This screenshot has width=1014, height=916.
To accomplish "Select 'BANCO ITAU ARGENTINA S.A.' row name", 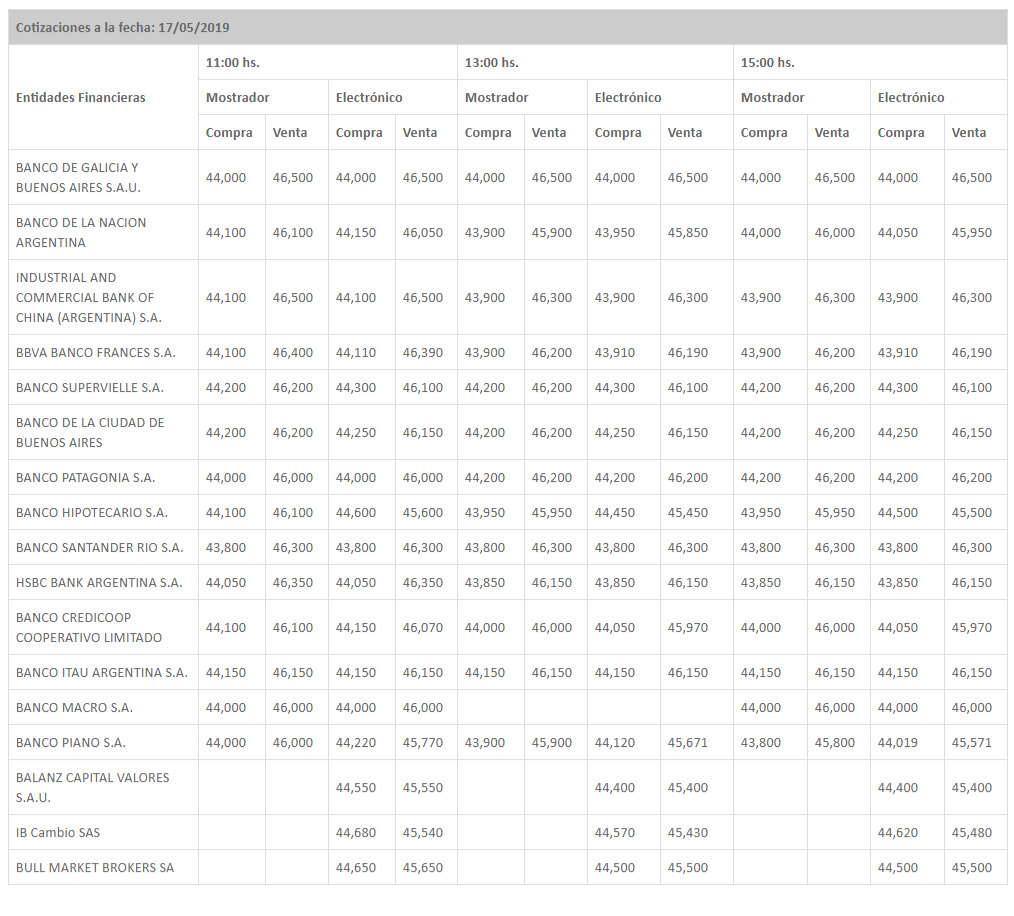I will pyautogui.click(x=102, y=673).
